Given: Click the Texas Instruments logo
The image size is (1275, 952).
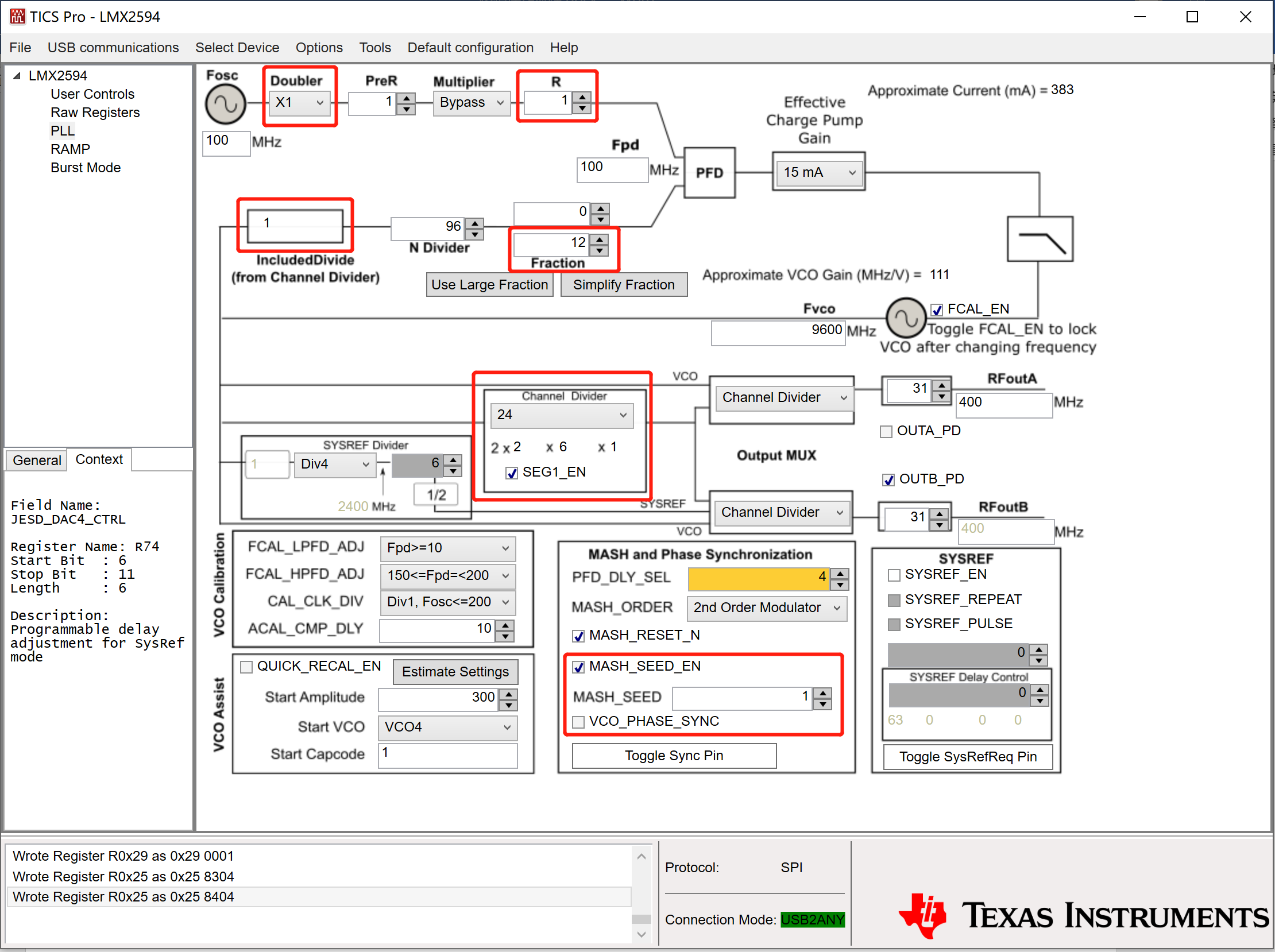Looking at the screenshot, I should (x=1084, y=916).
